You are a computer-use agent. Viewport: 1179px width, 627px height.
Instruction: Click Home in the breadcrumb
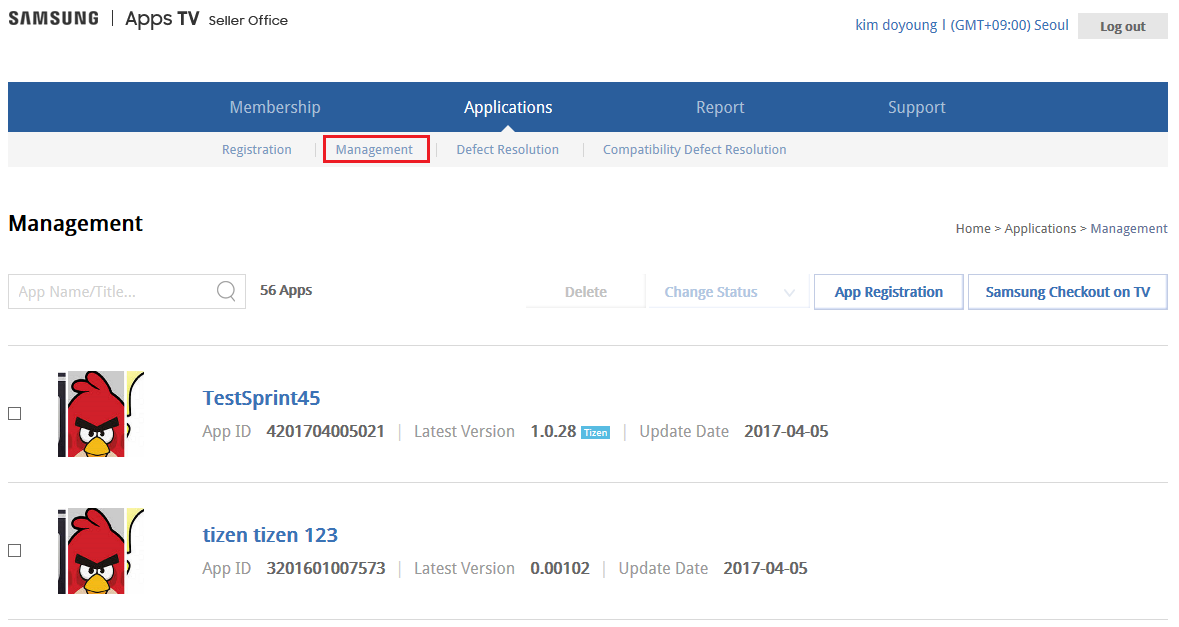point(973,229)
